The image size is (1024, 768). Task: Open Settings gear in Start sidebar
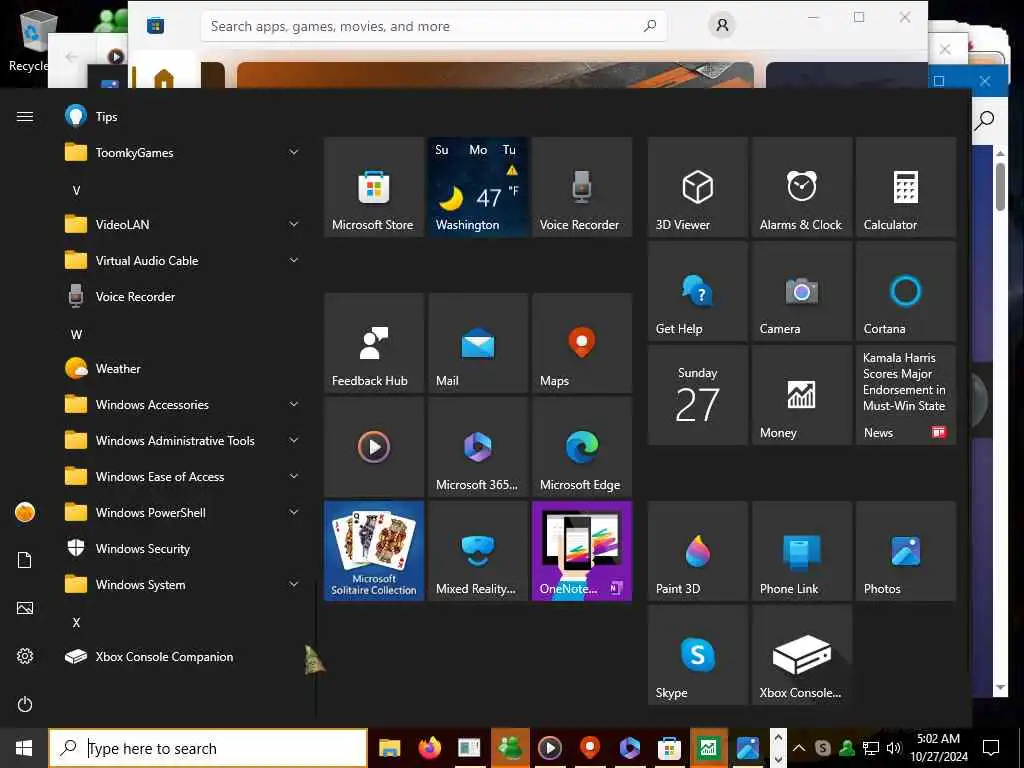pyautogui.click(x=25, y=656)
